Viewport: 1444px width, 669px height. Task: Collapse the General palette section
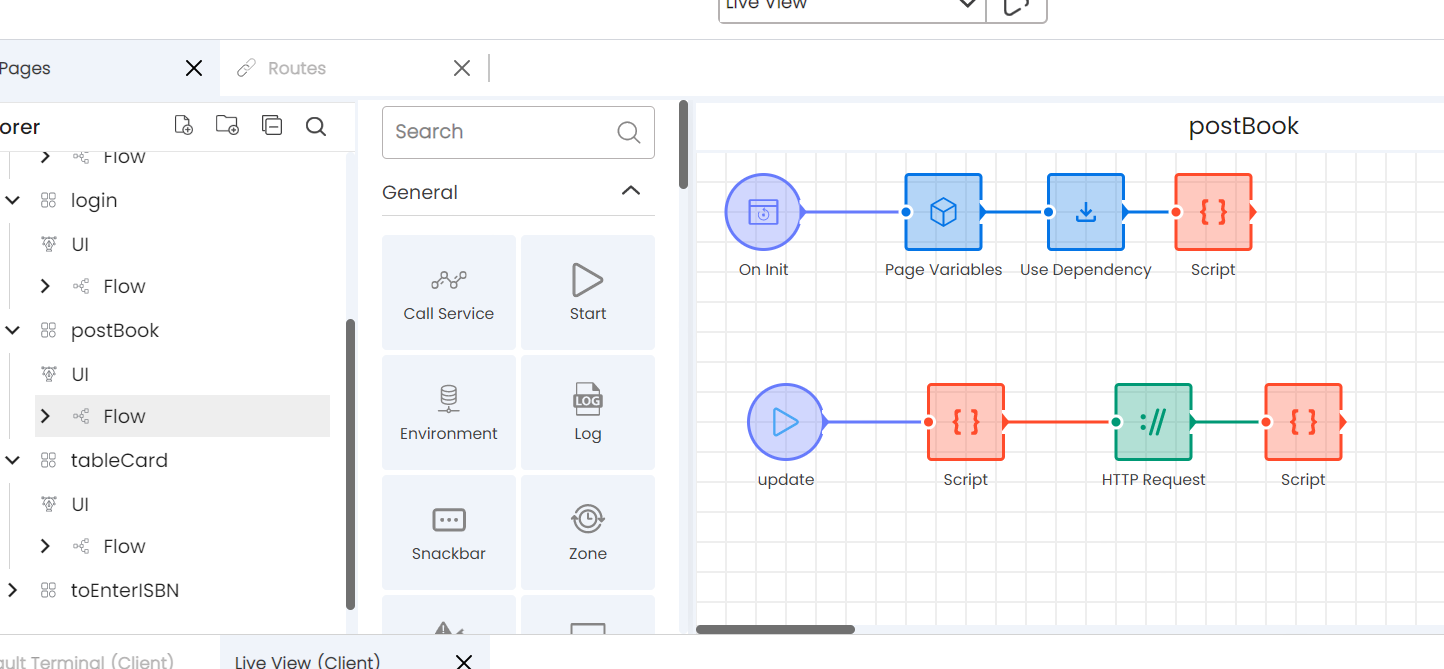[630, 191]
